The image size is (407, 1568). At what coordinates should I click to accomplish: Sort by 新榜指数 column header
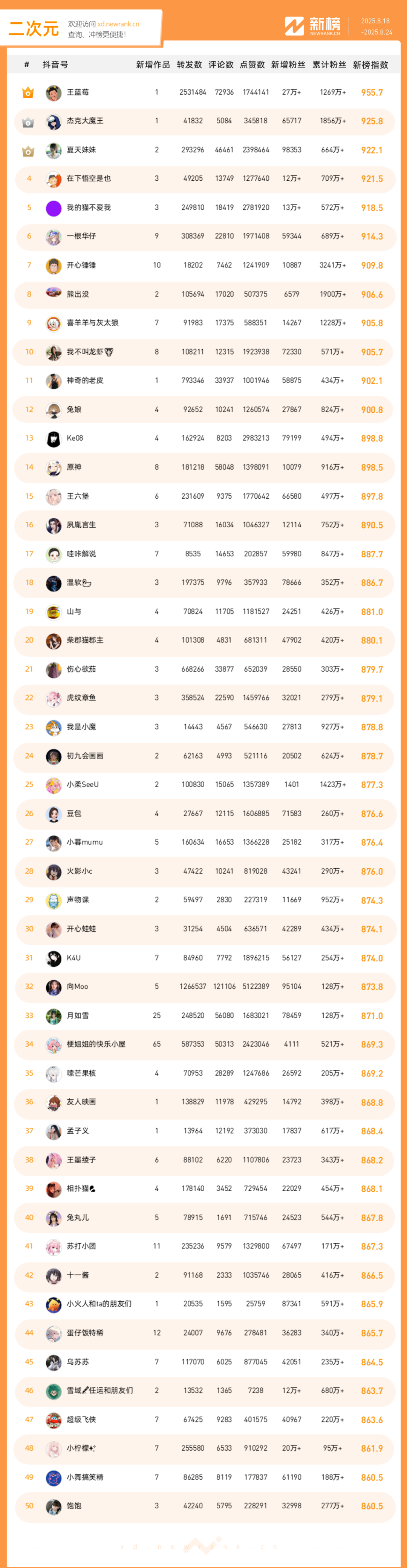tap(370, 65)
